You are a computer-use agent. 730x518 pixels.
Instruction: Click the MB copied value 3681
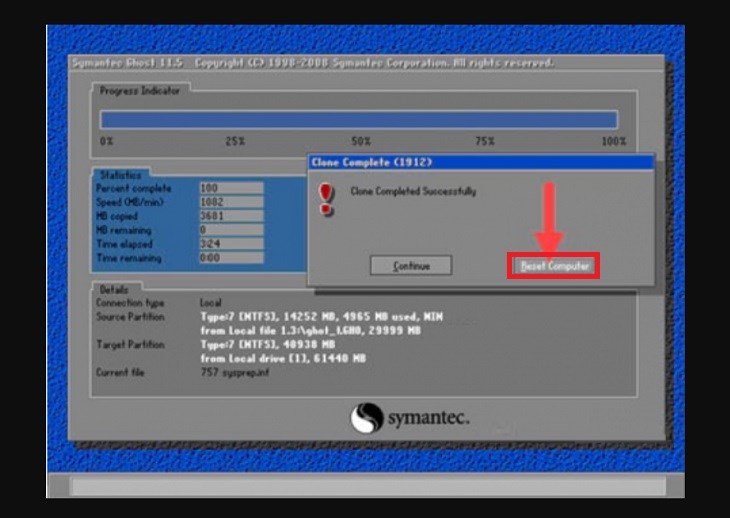(231, 216)
